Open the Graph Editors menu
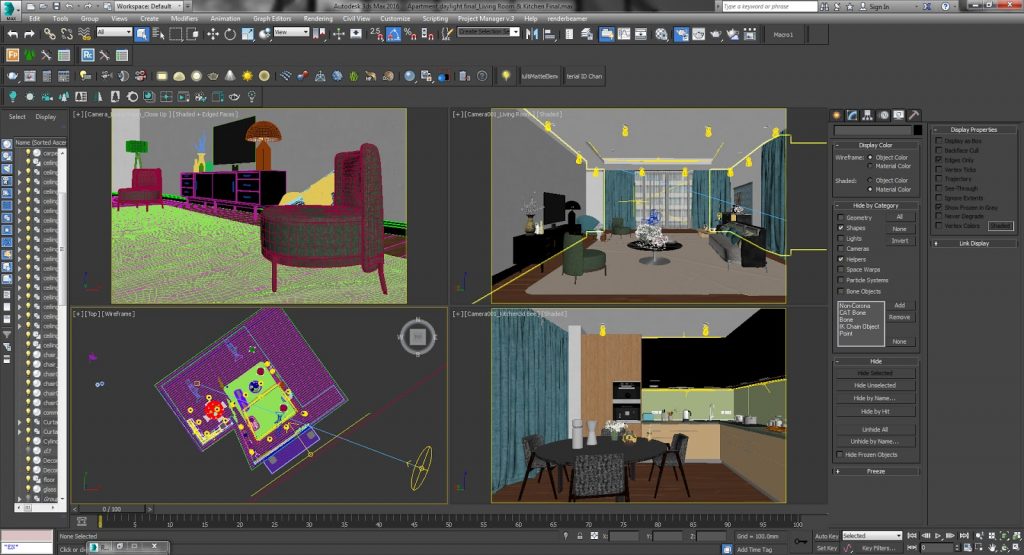 [272, 18]
